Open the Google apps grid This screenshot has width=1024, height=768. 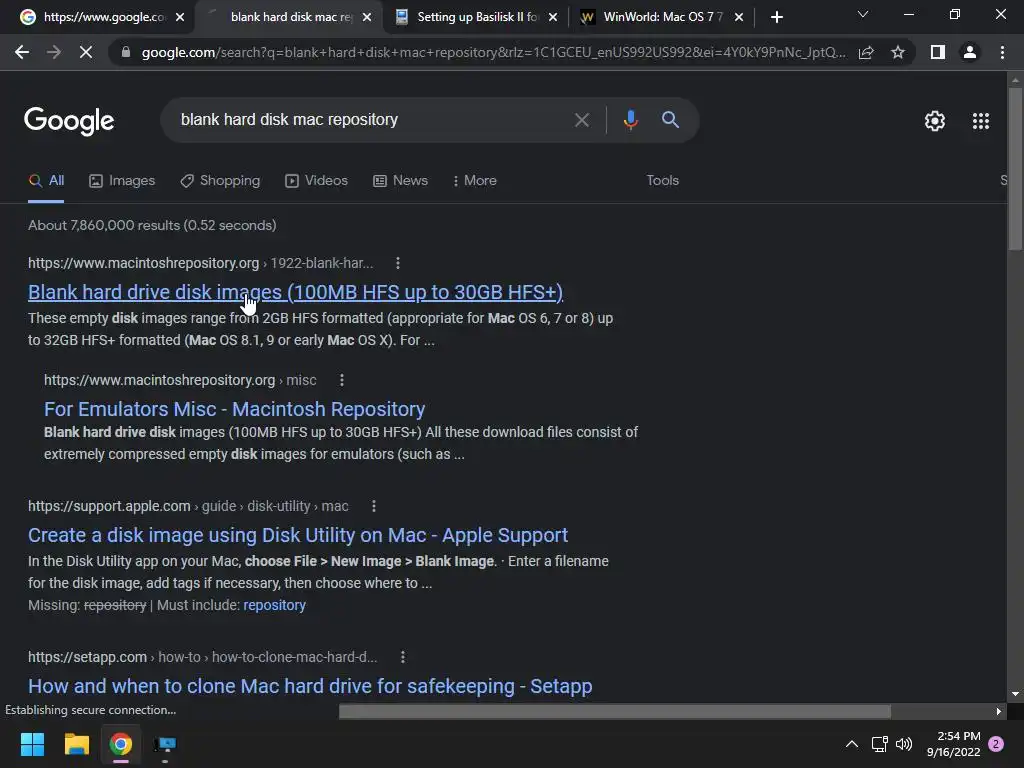tap(981, 121)
